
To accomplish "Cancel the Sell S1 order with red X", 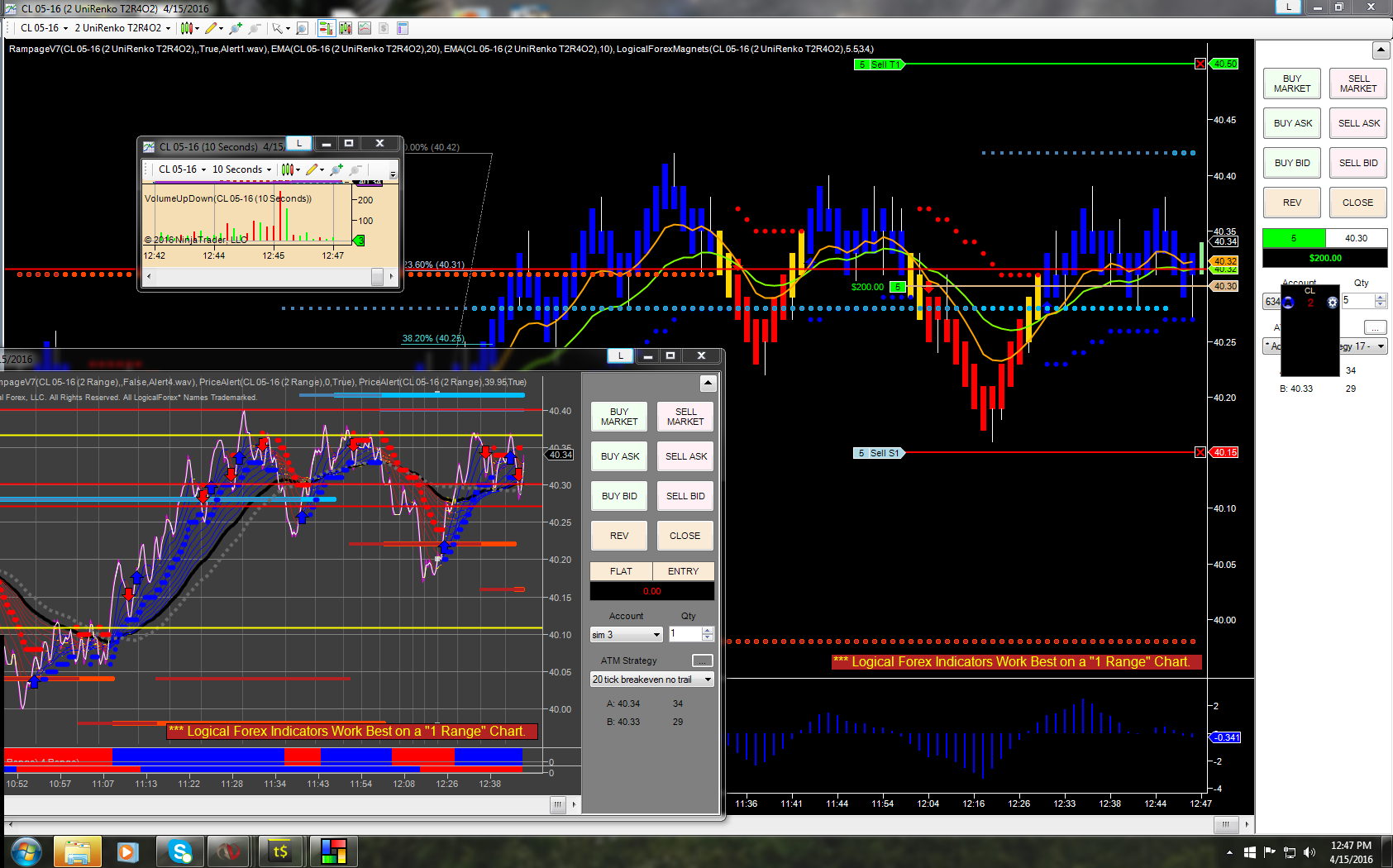I will coord(1200,452).
